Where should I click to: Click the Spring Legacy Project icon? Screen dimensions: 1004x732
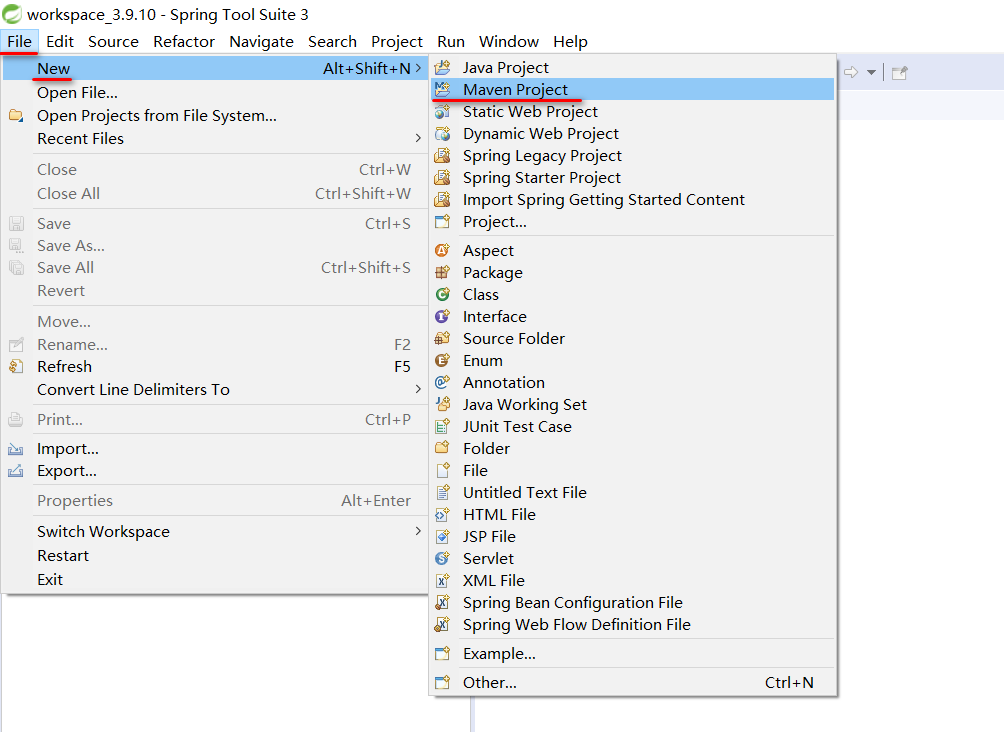(442, 155)
